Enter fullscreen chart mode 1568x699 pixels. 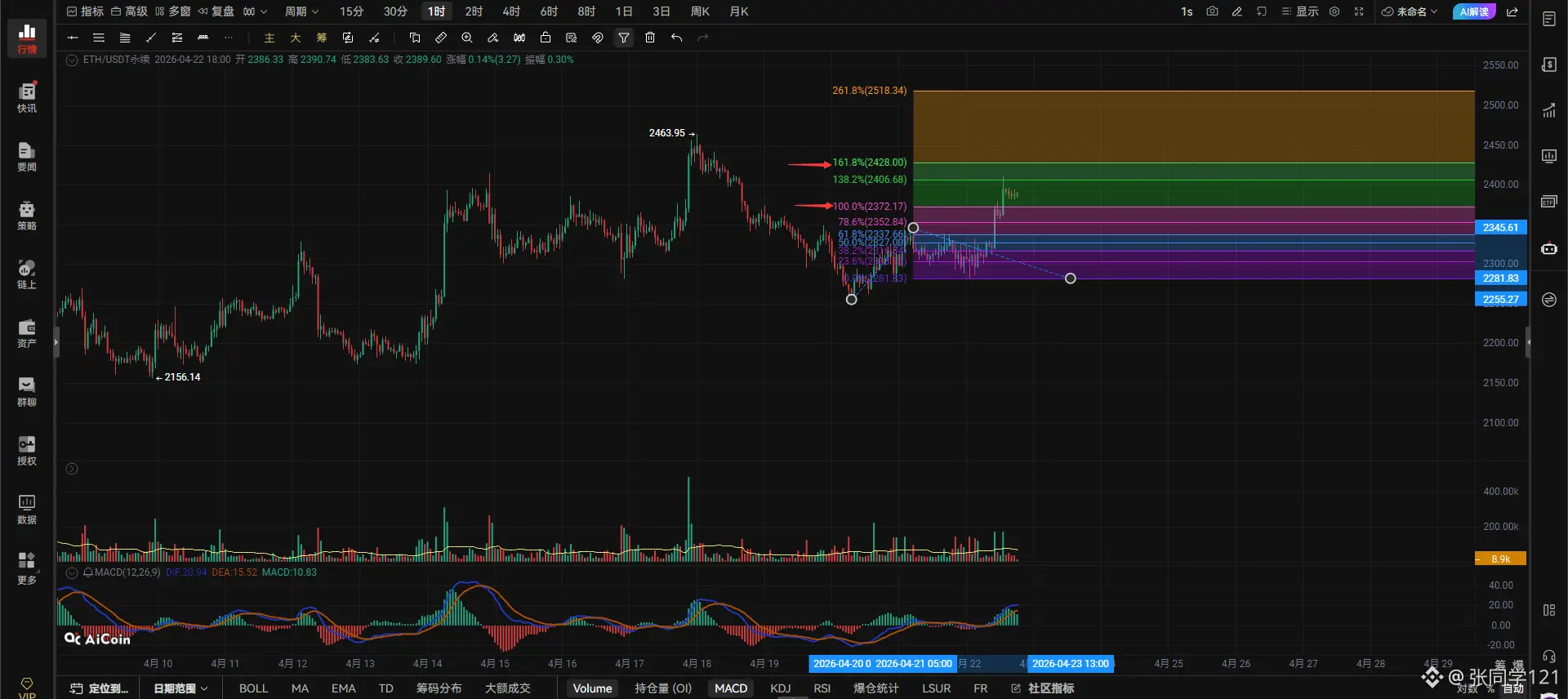(1359, 11)
